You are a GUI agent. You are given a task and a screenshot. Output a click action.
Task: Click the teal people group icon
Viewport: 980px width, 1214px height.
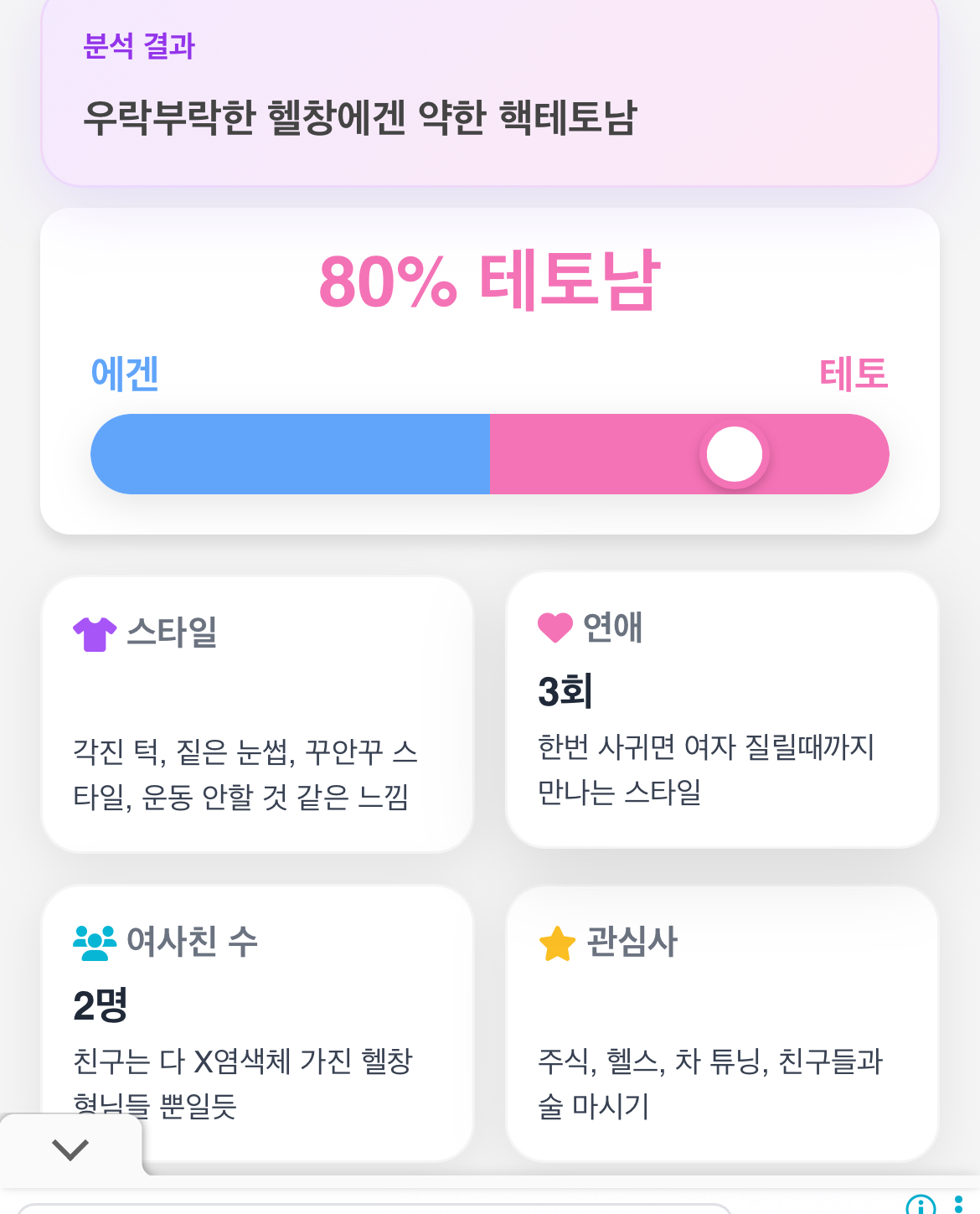[x=95, y=943]
